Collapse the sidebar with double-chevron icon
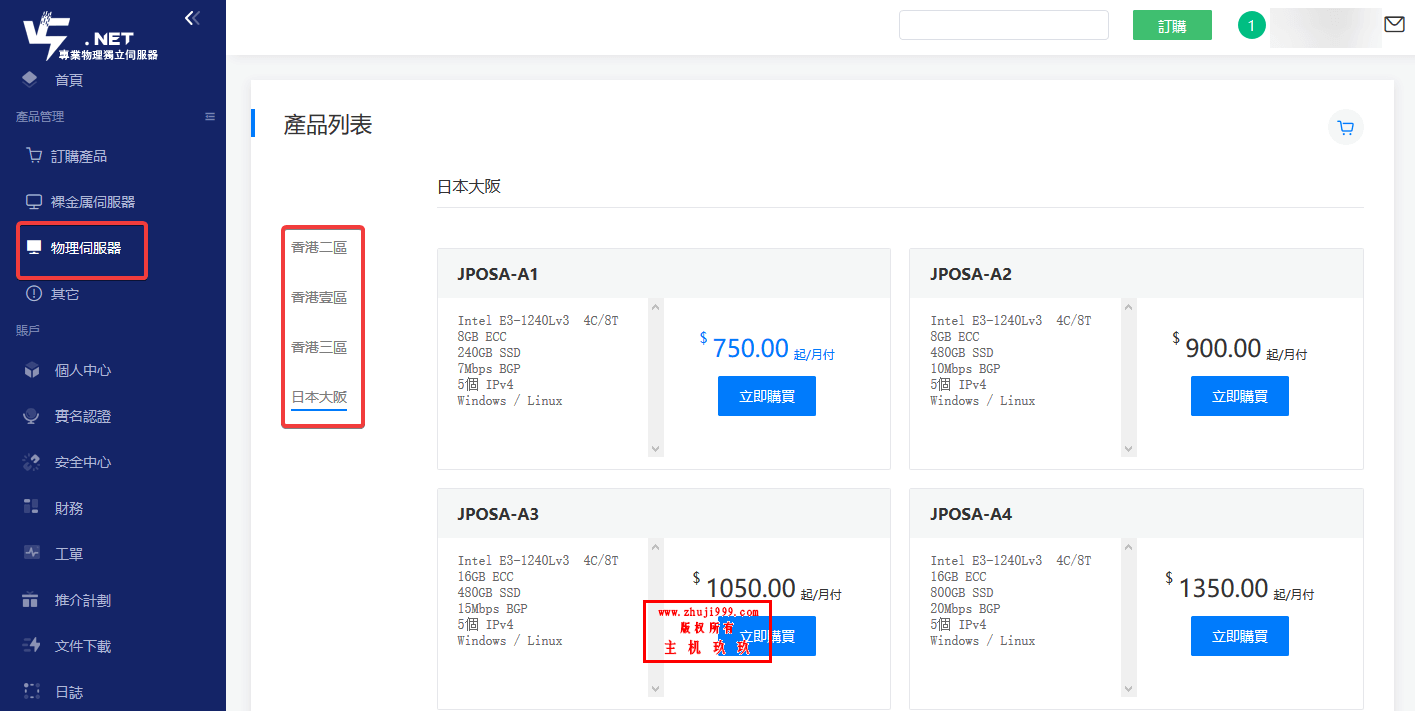 click(x=192, y=18)
